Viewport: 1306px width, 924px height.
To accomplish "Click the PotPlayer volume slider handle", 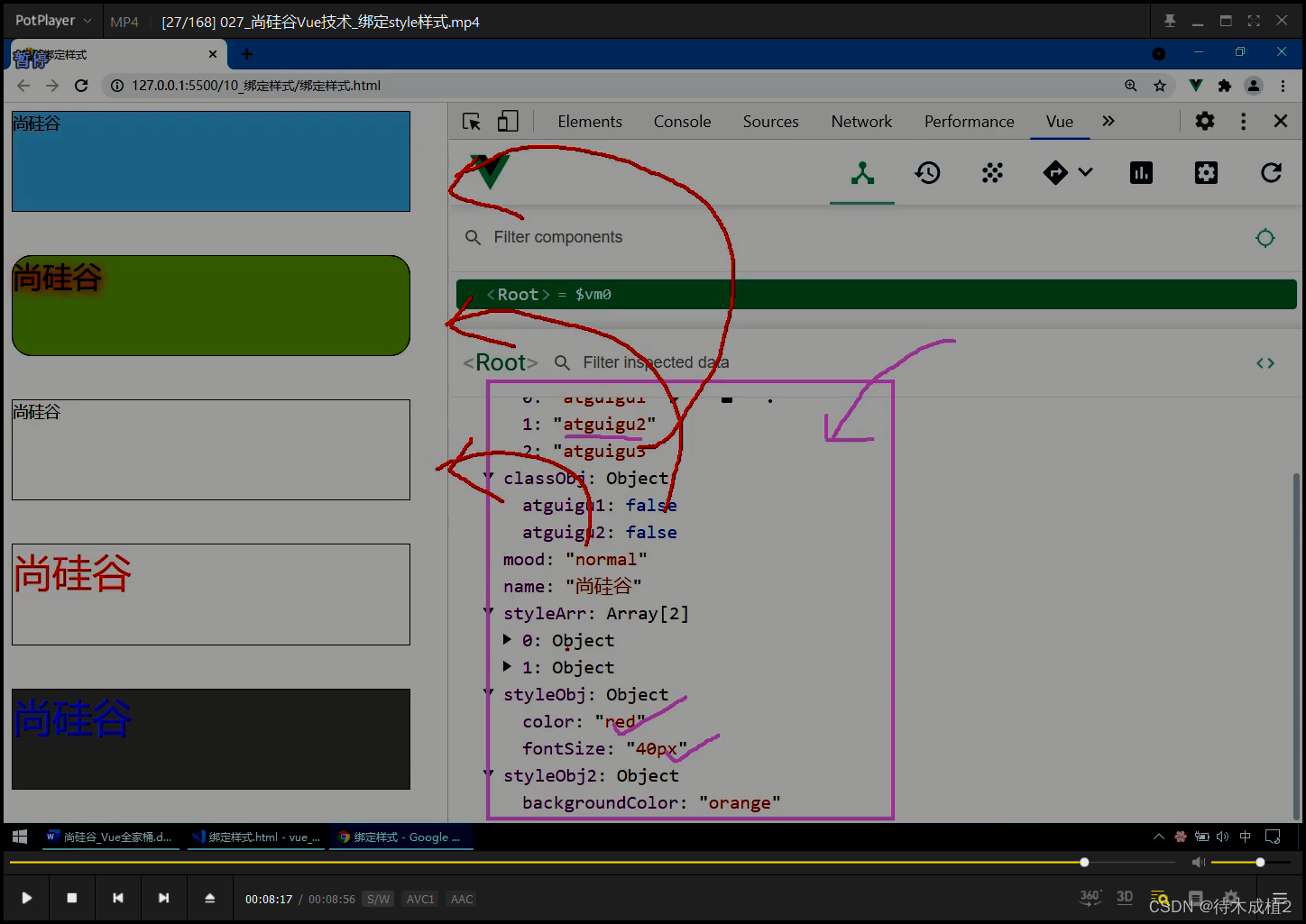I will (x=1260, y=862).
